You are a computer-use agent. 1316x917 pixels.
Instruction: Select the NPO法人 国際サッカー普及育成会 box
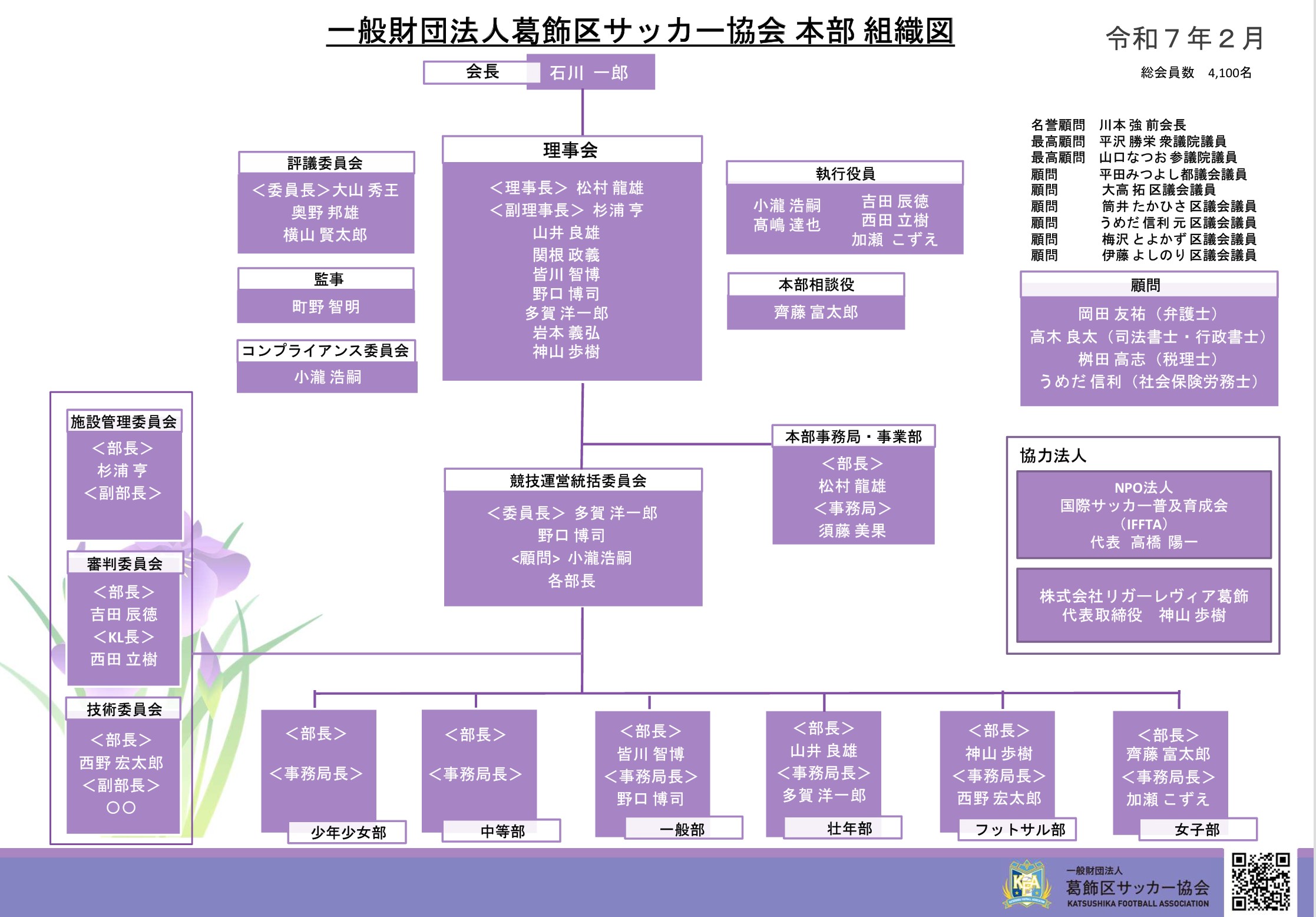(x=1143, y=515)
